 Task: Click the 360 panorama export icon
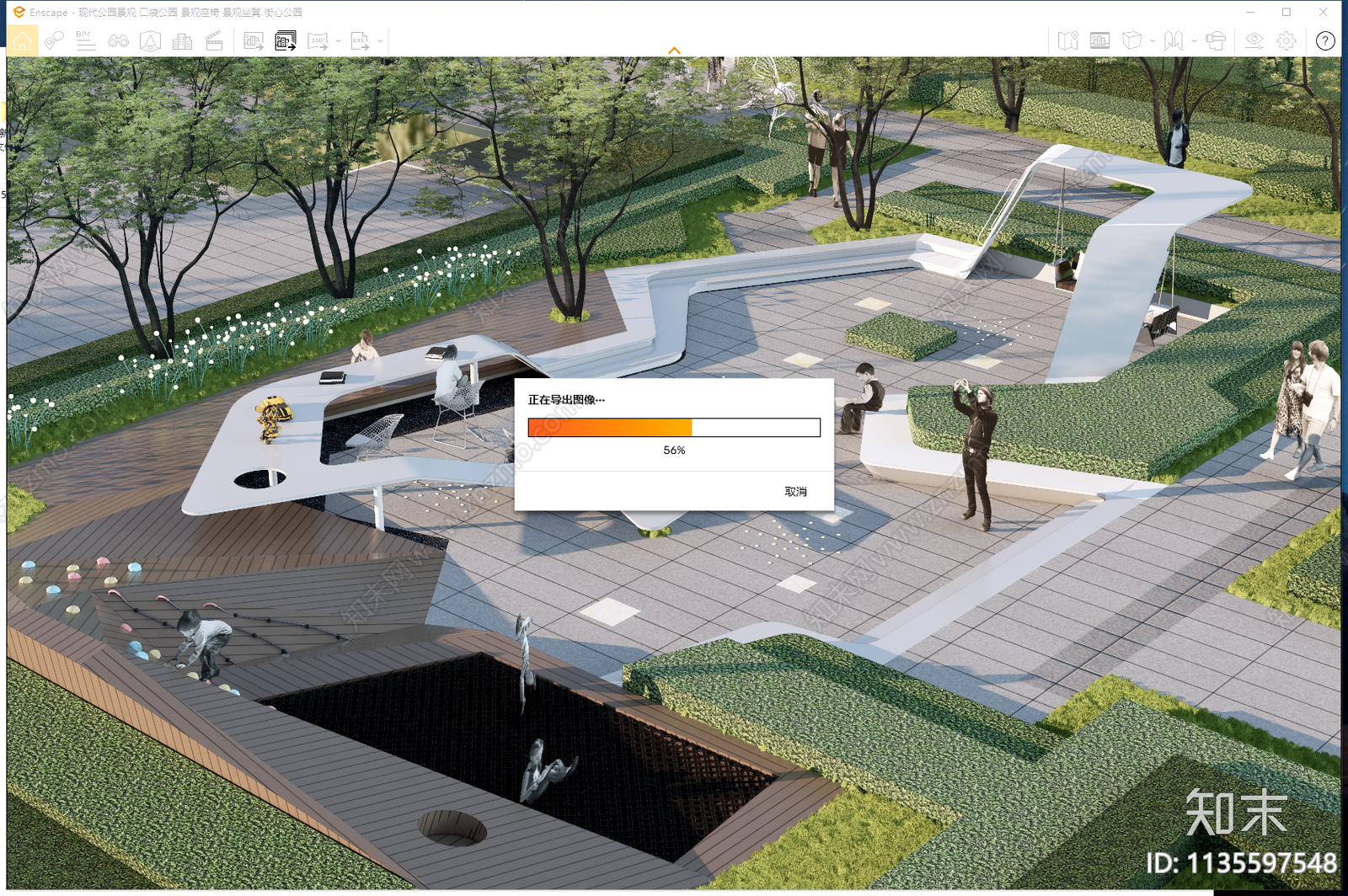[x=318, y=40]
